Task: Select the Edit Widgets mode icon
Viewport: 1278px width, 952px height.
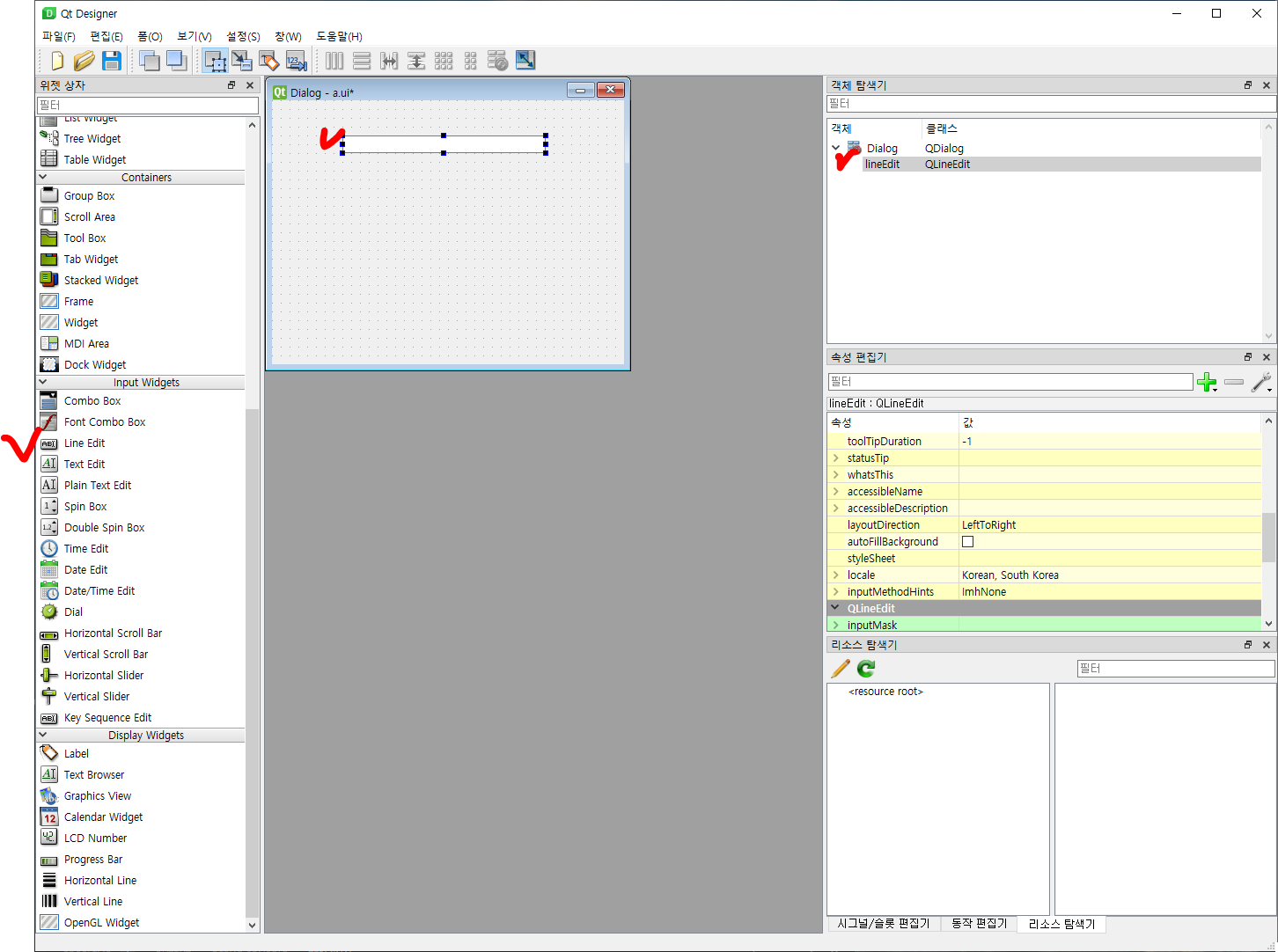Action: point(215,61)
